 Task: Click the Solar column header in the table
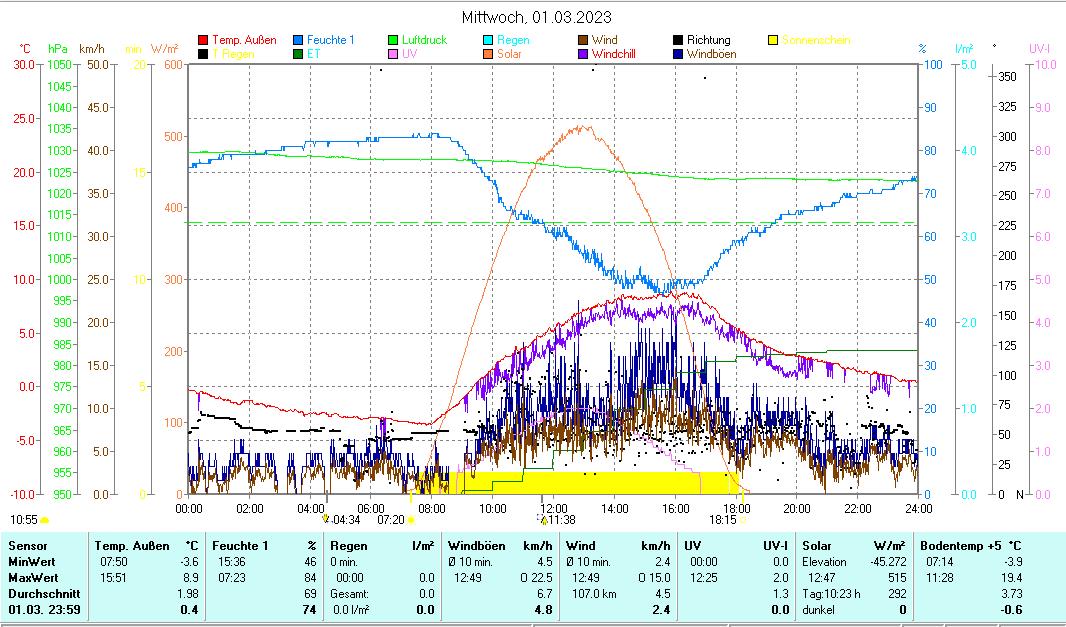[x=815, y=546]
